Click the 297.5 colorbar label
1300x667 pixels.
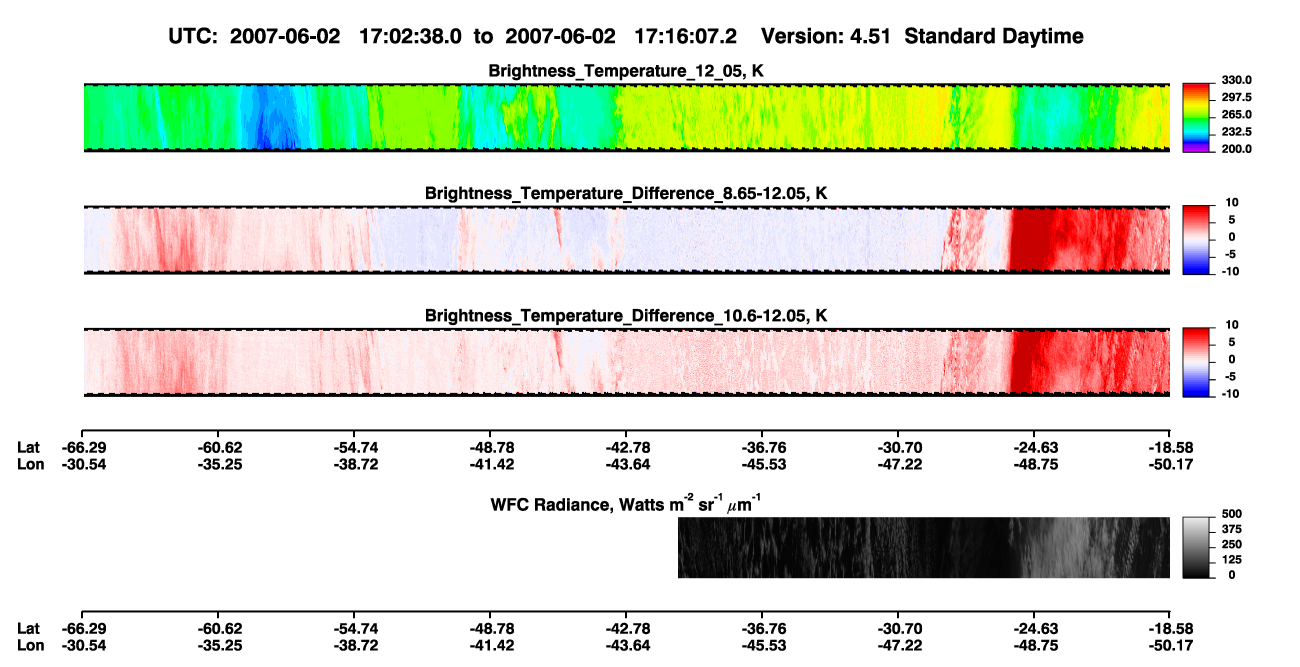(1236, 97)
